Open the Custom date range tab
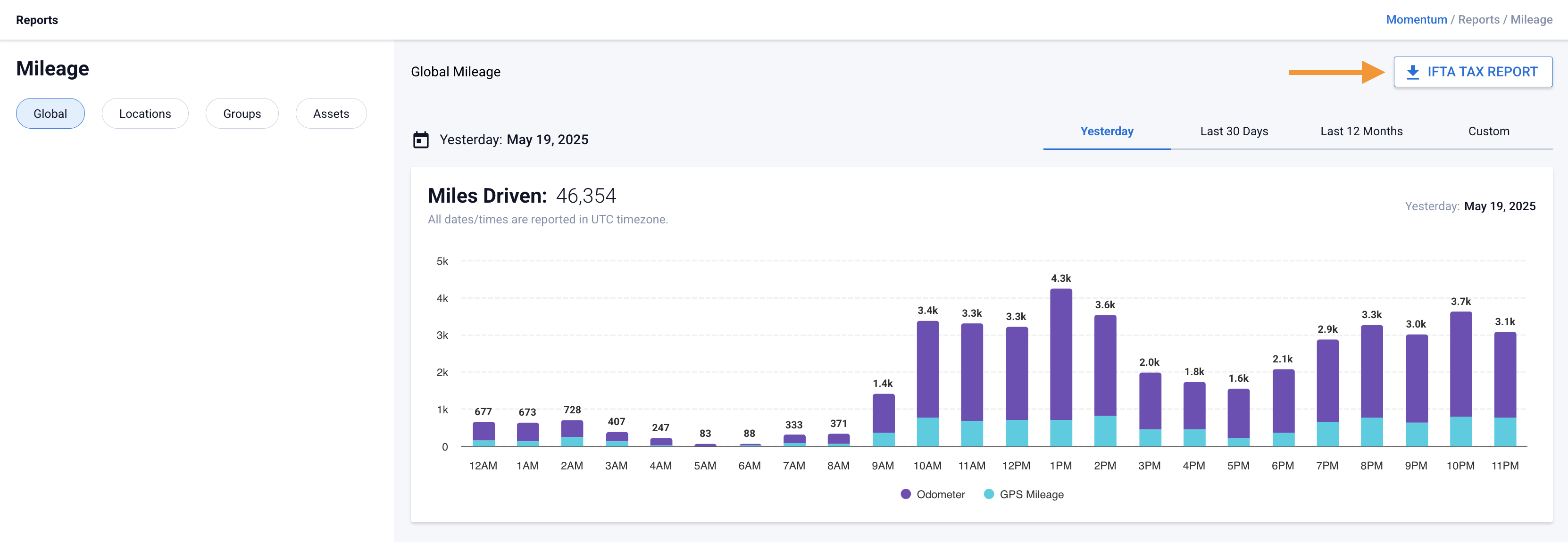The width and height of the screenshot is (1568, 542). [1488, 131]
